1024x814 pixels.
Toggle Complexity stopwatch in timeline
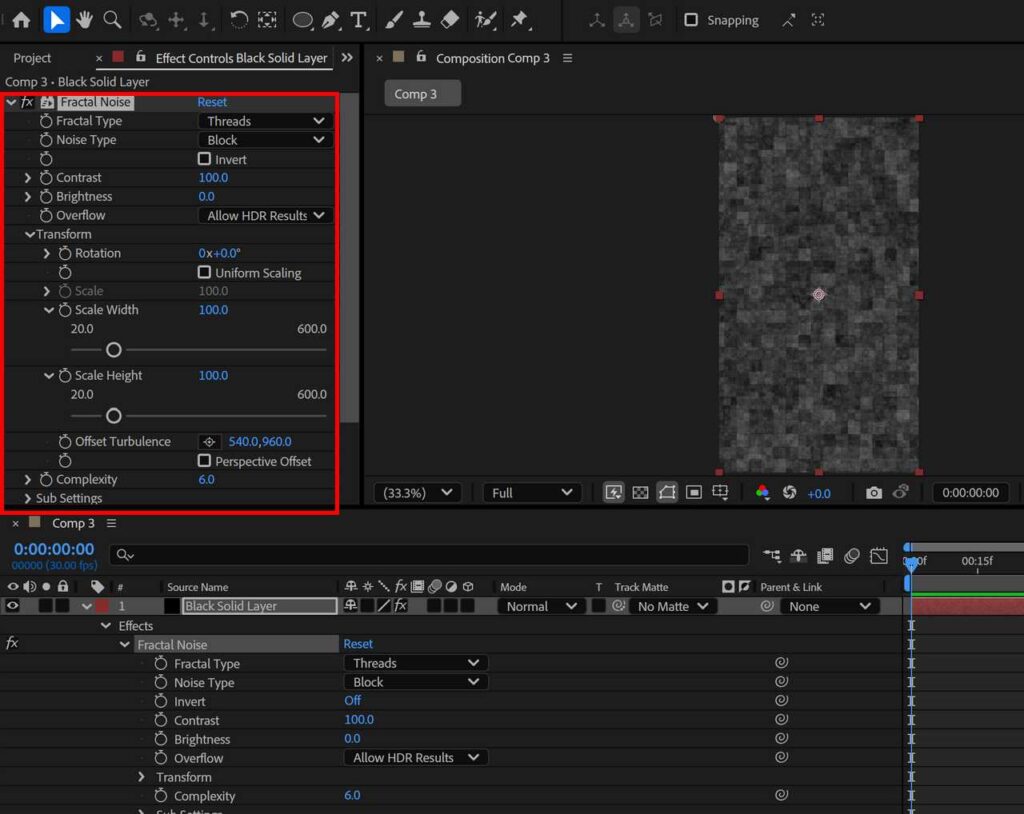click(x=161, y=795)
